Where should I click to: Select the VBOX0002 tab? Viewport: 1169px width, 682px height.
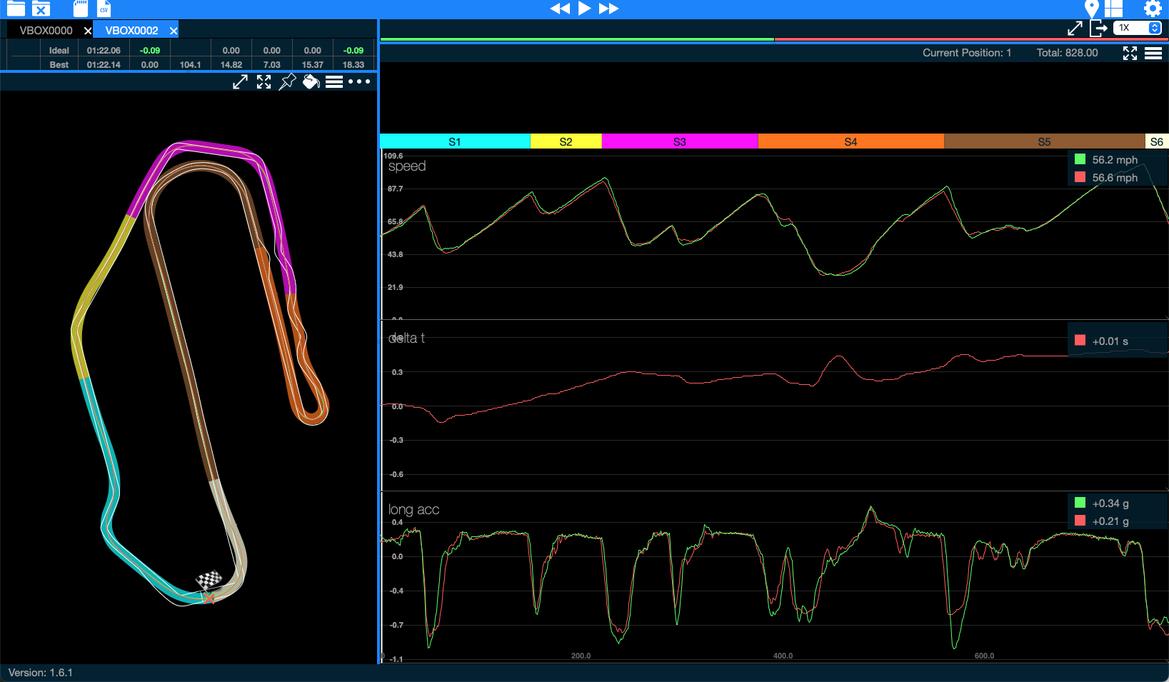[130, 31]
